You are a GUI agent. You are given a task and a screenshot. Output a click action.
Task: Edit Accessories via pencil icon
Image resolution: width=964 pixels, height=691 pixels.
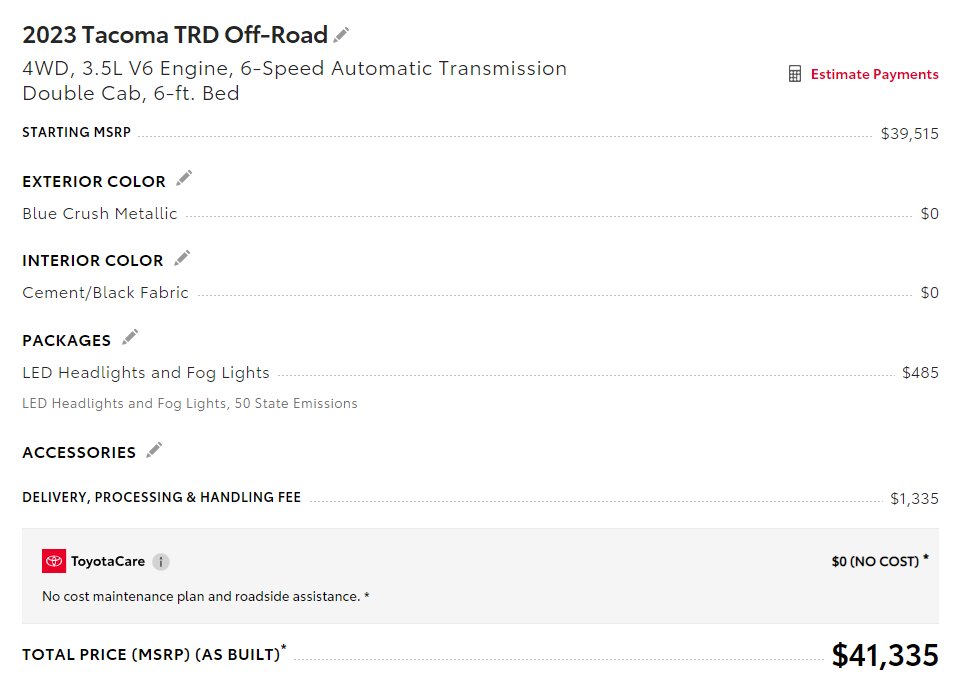coord(154,449)
